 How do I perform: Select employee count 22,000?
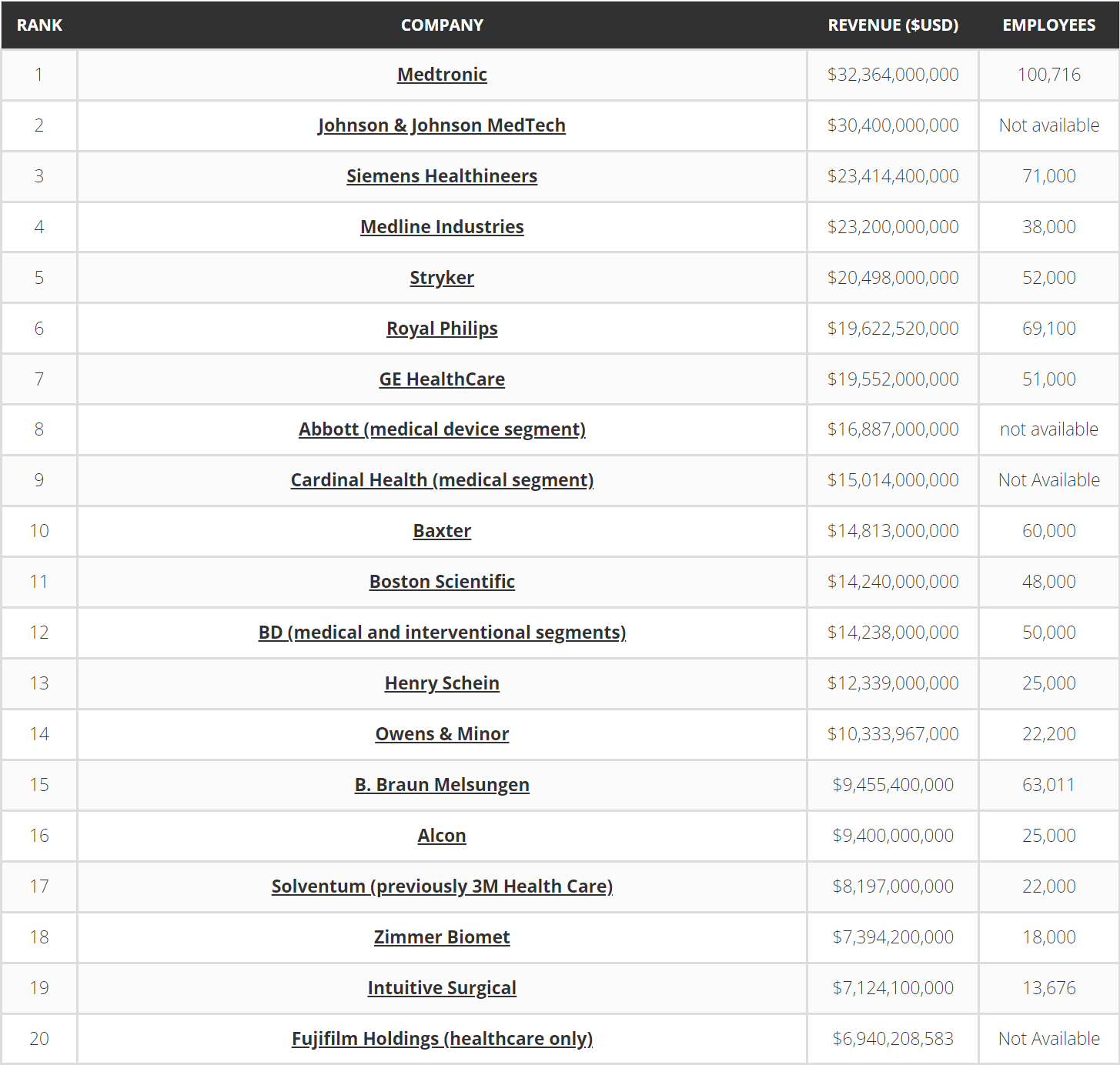[x=1049, y=886]
